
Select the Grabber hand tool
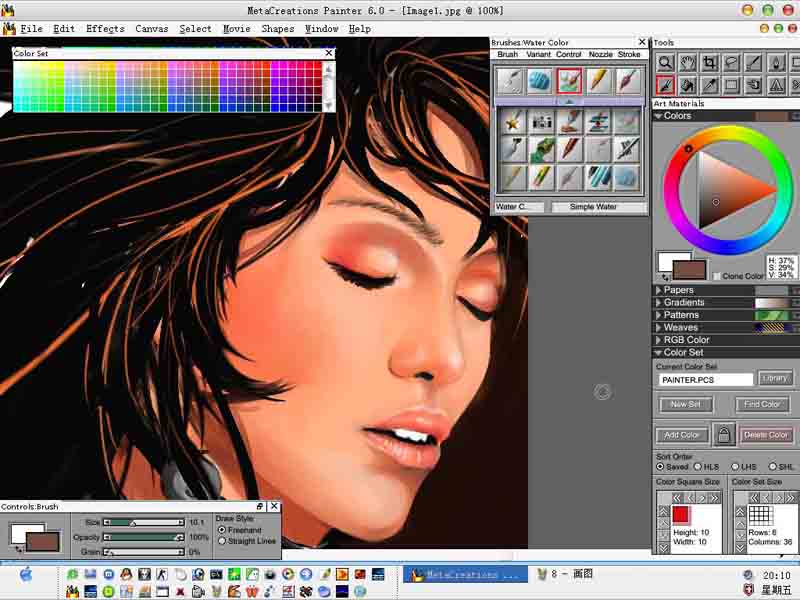click(687, 63)
